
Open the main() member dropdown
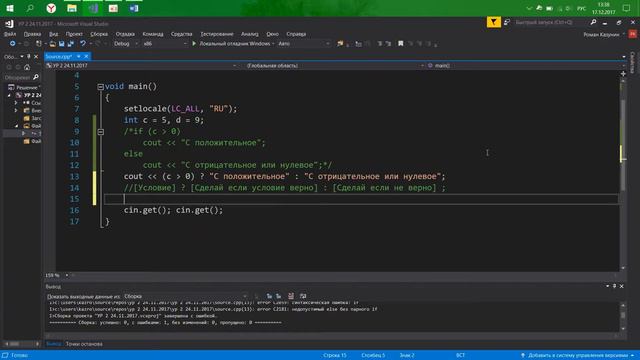[x=526, y=65]
